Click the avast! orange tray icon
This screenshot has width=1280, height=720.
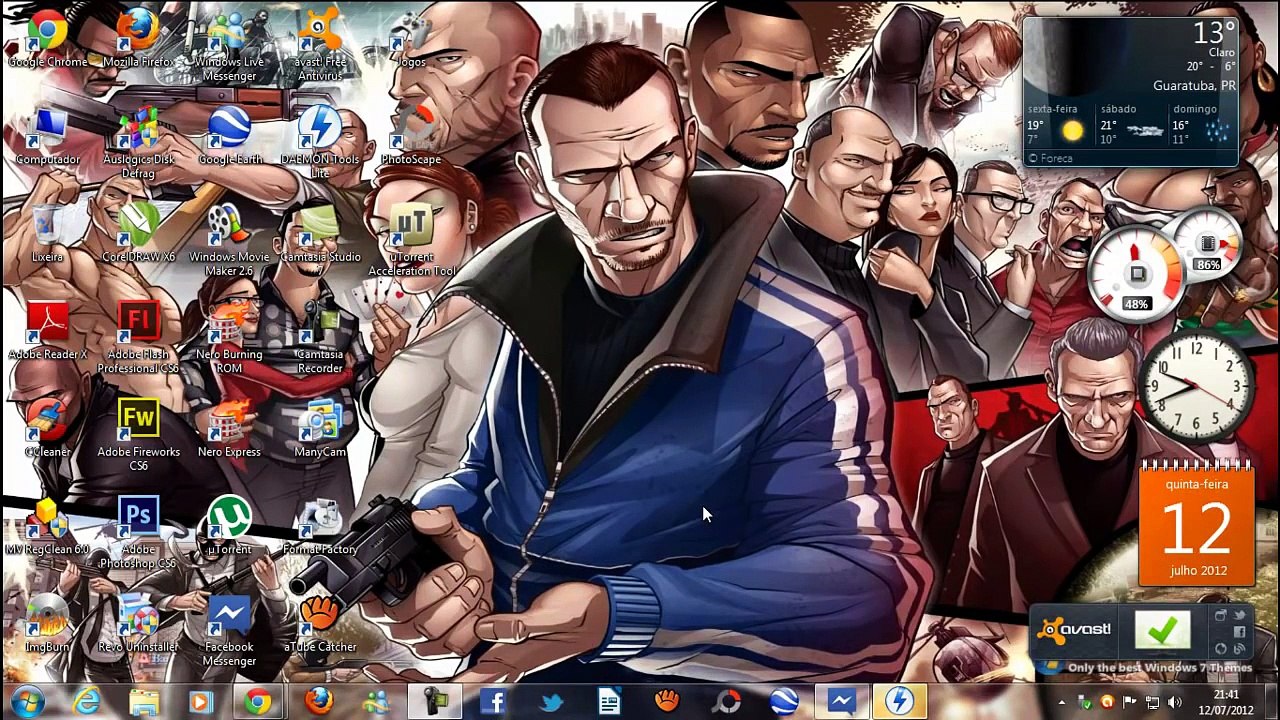(x=1107, y=703)
